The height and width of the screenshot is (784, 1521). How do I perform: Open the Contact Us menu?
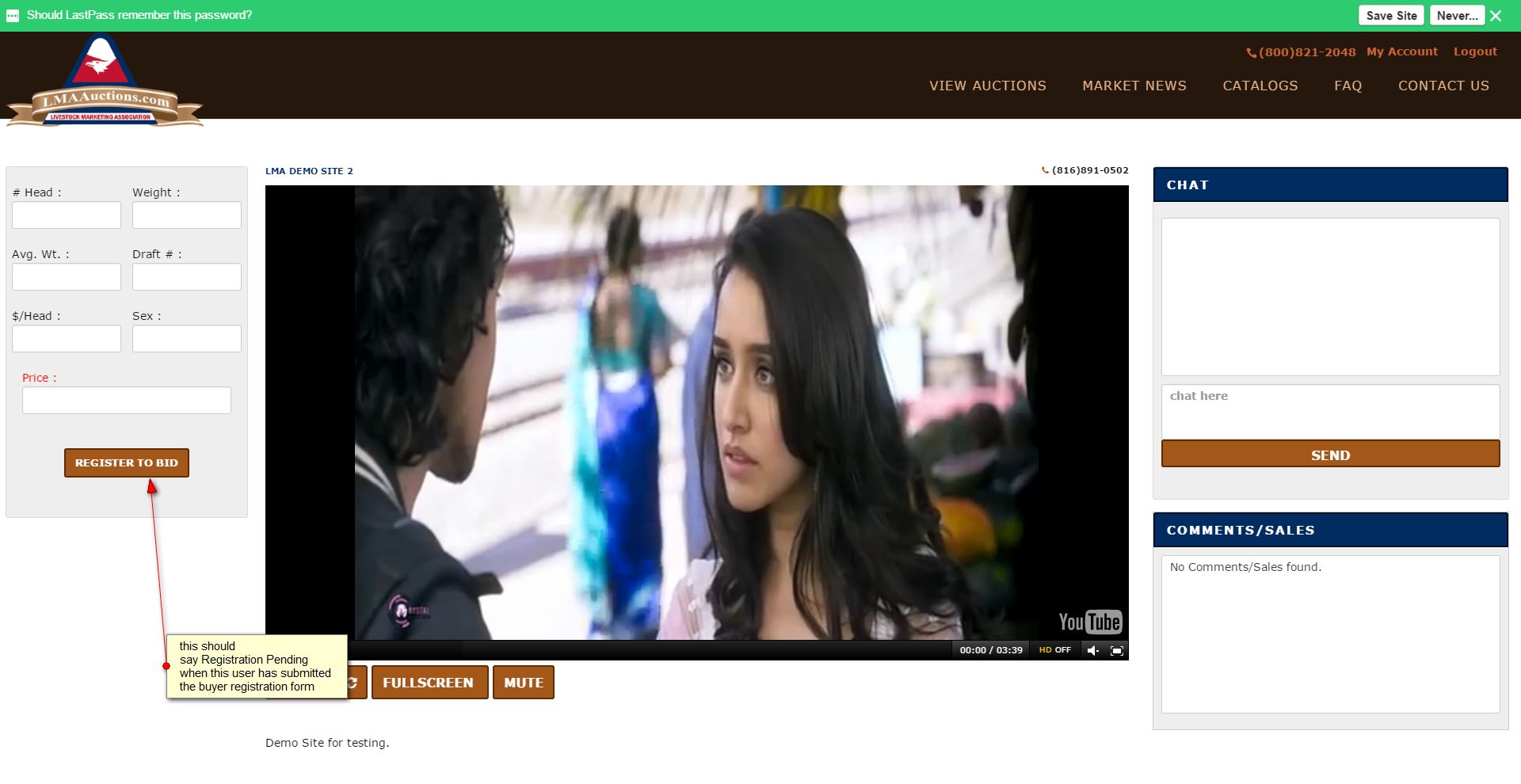click(x=1443, y=86)
